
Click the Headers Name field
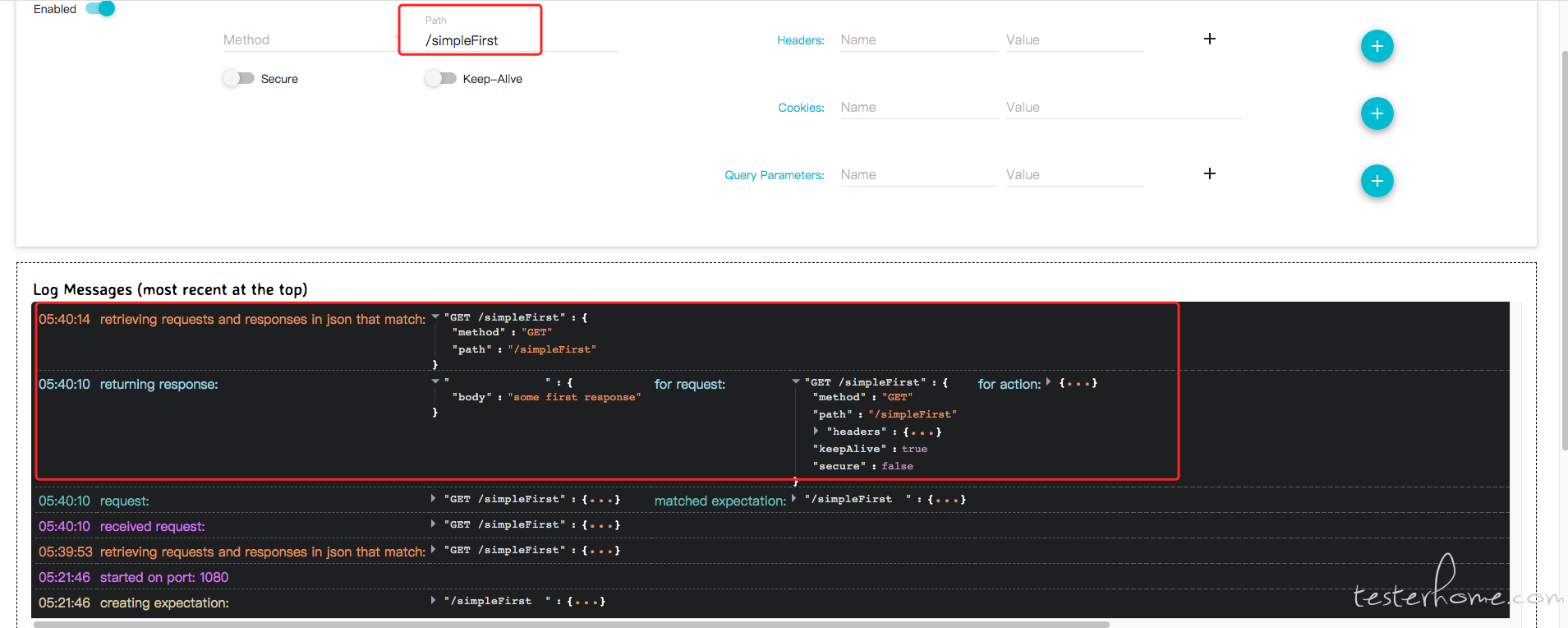[x=918, y=39]
